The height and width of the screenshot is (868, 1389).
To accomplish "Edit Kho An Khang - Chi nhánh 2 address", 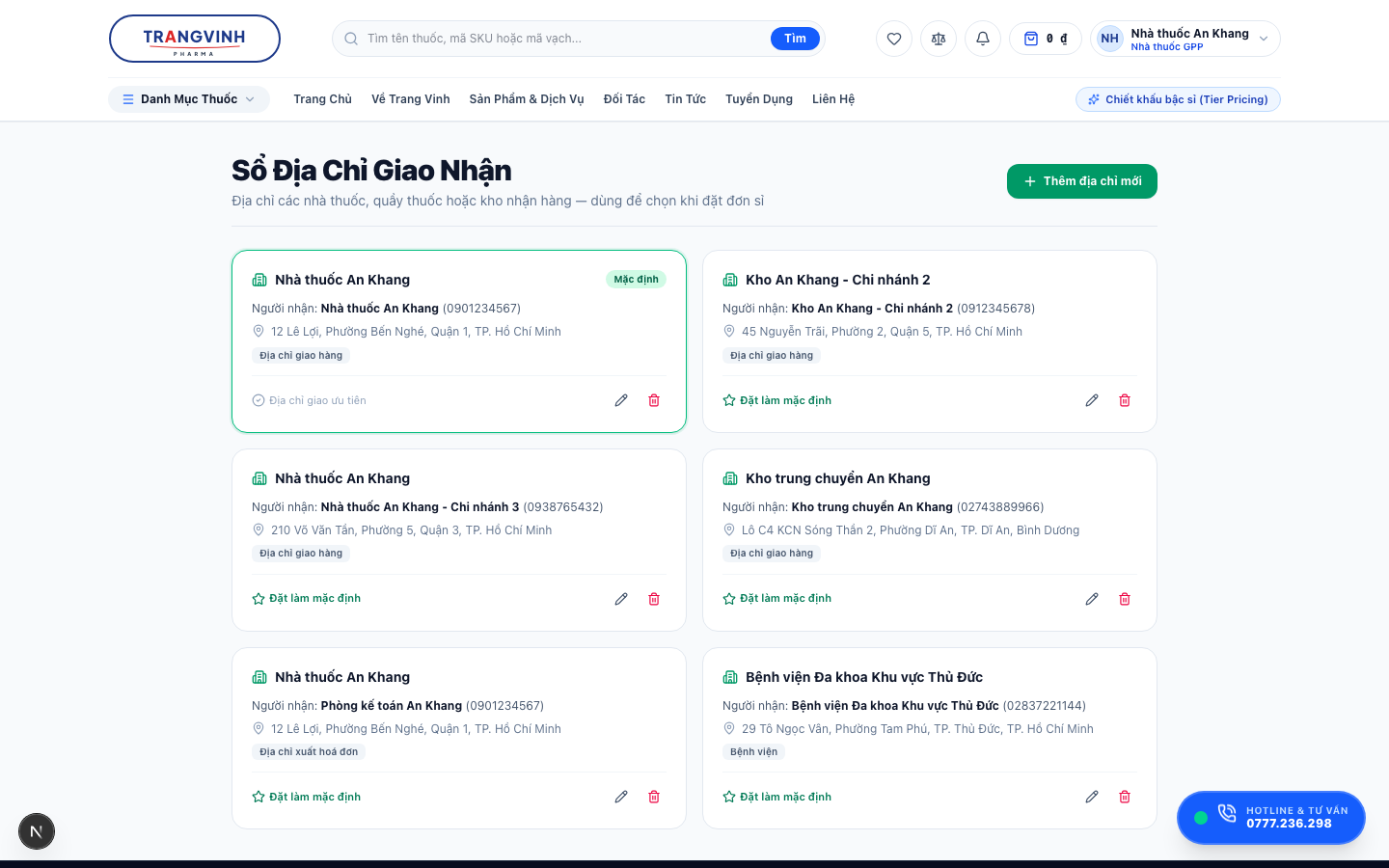I will point(1092,400).
